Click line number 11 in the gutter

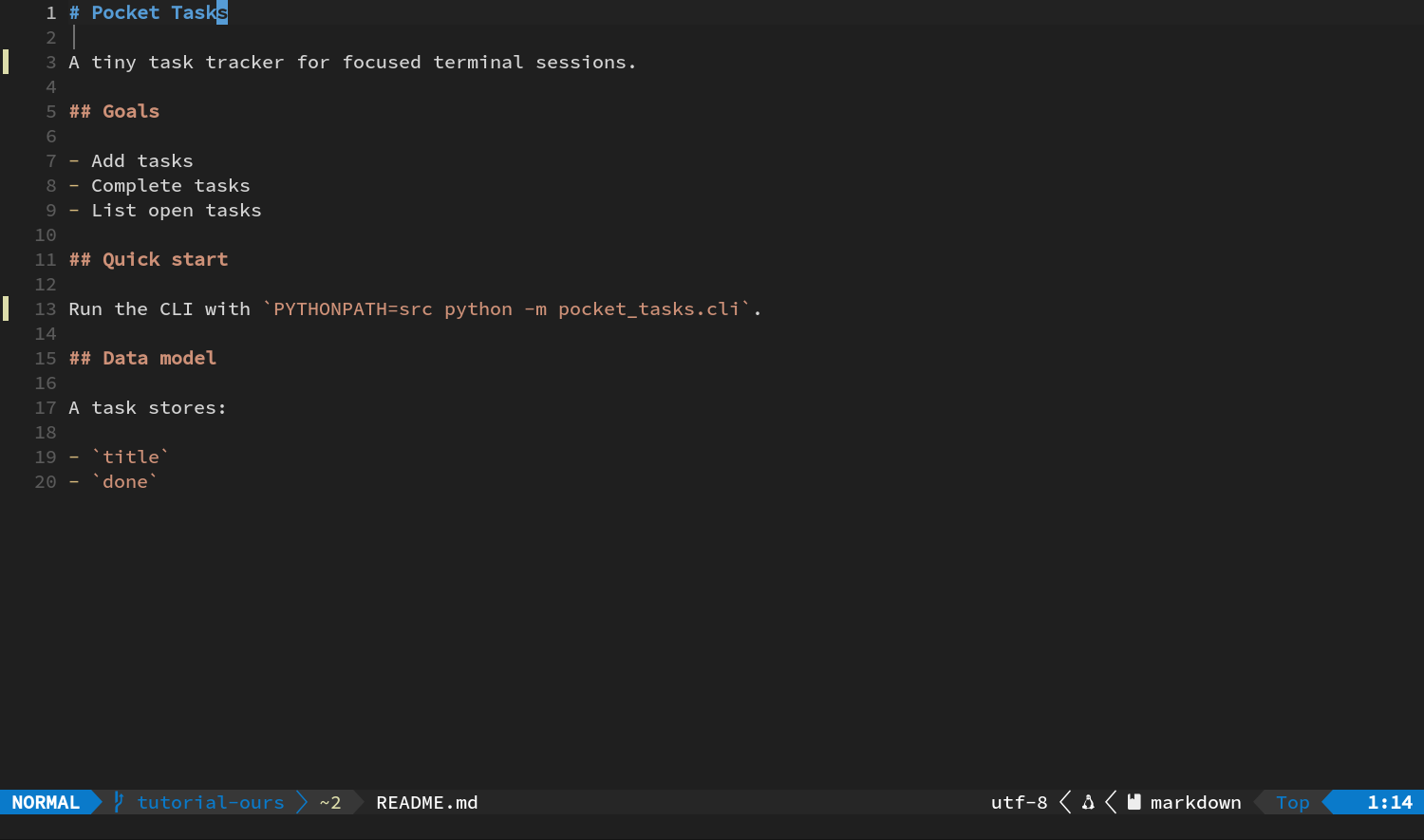(46, 259)
